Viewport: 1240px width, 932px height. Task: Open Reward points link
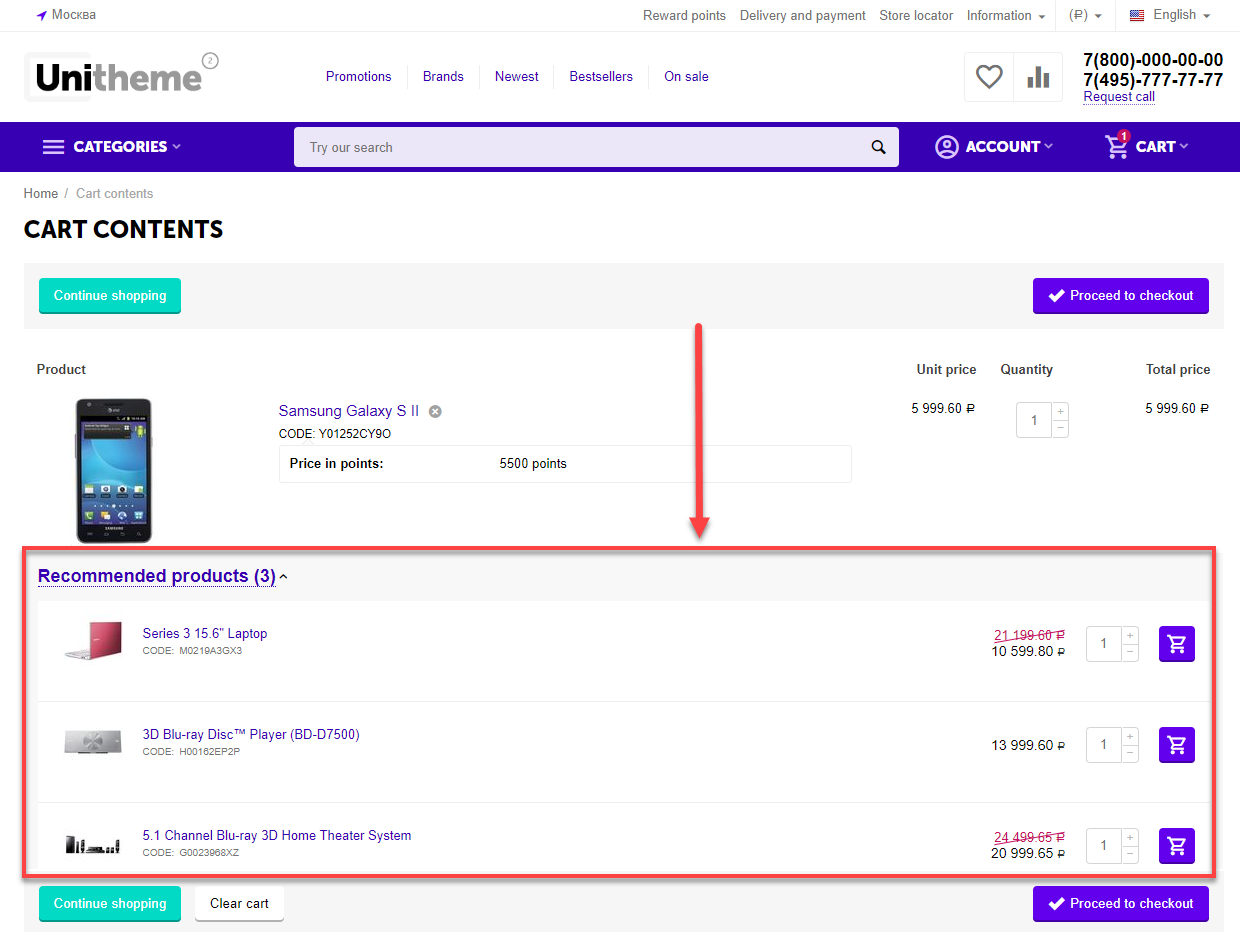click(684, 16)
